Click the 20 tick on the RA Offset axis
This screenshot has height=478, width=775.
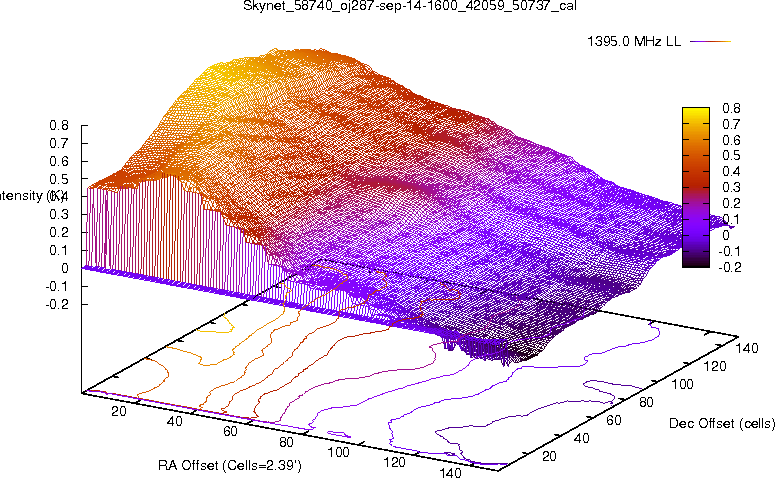coord(119,411)
